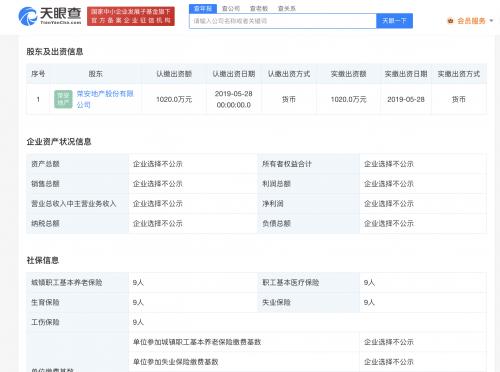Click the 销售总额 row label
Image resolution: width=500 pixels, height=372 pixels.
point(45,184)
